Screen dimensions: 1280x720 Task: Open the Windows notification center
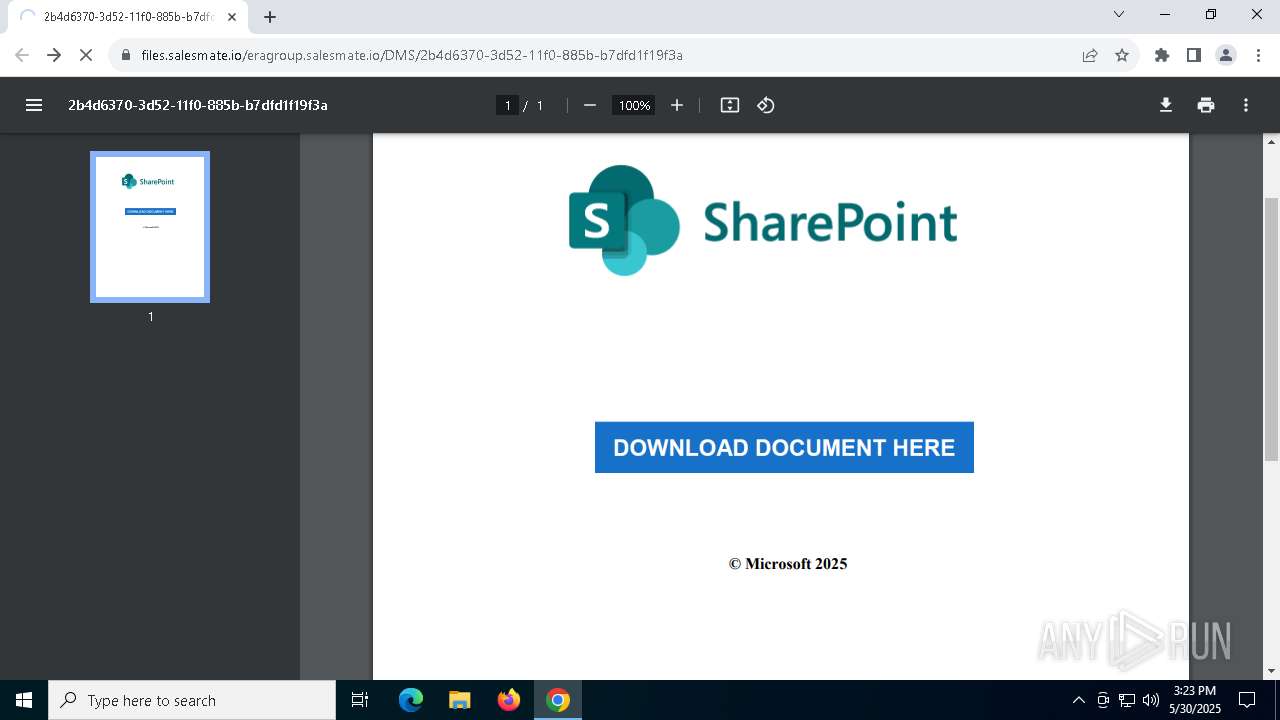coord(1247,700)
